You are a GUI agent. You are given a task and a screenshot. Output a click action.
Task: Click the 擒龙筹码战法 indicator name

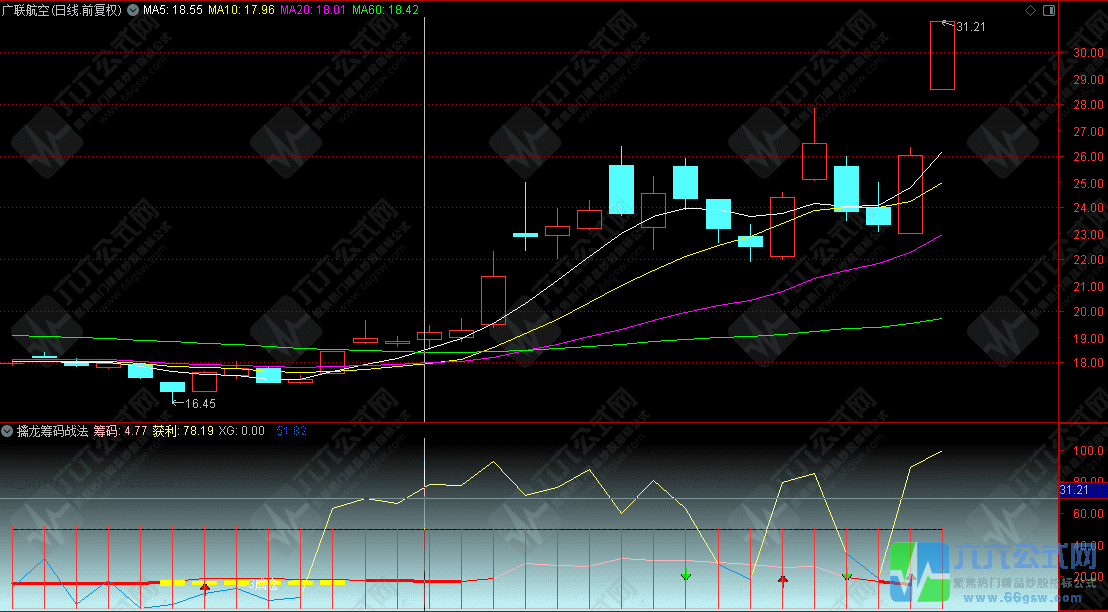[52, 431]
